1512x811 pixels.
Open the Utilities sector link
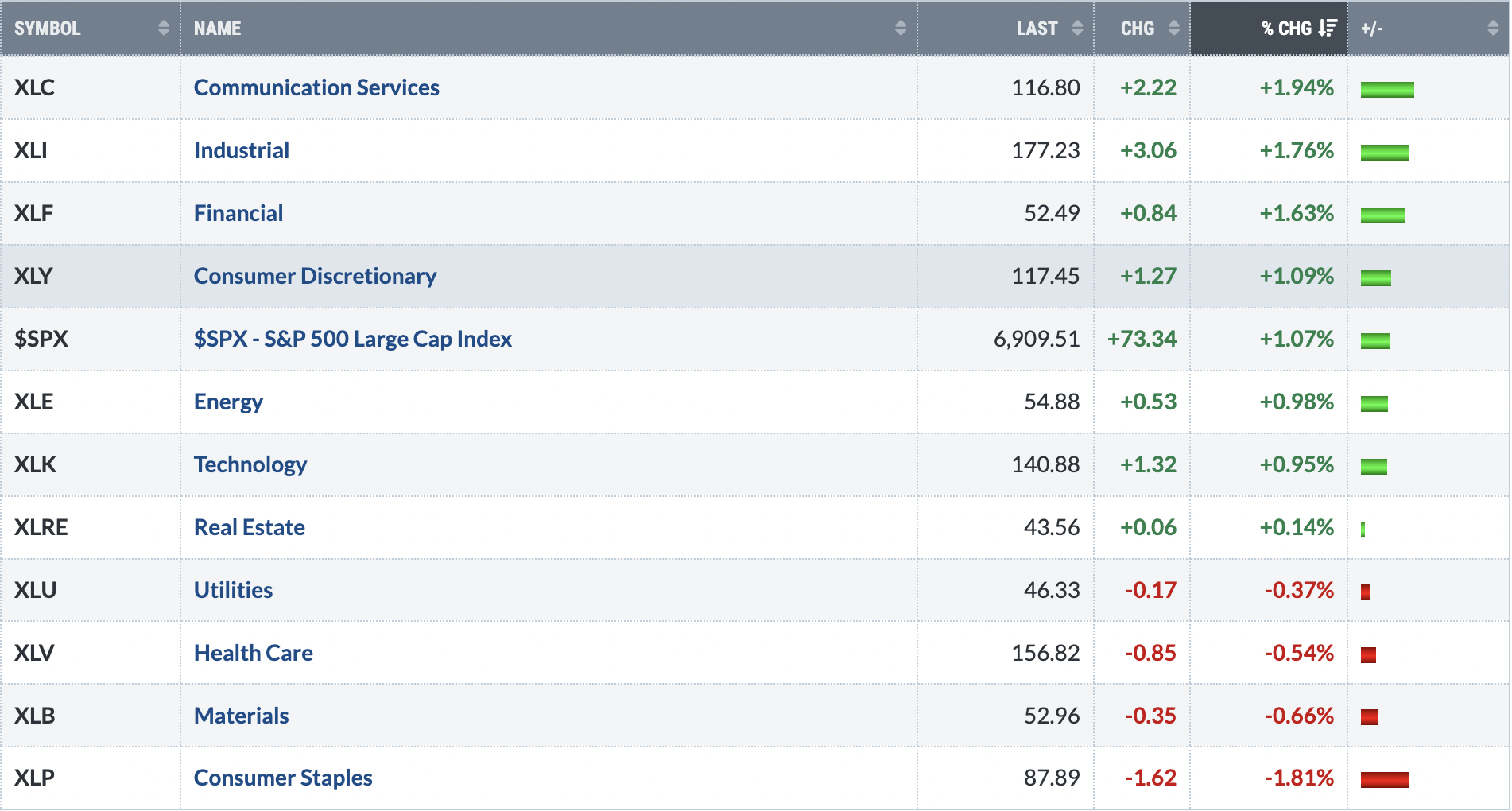coord(233,590)
